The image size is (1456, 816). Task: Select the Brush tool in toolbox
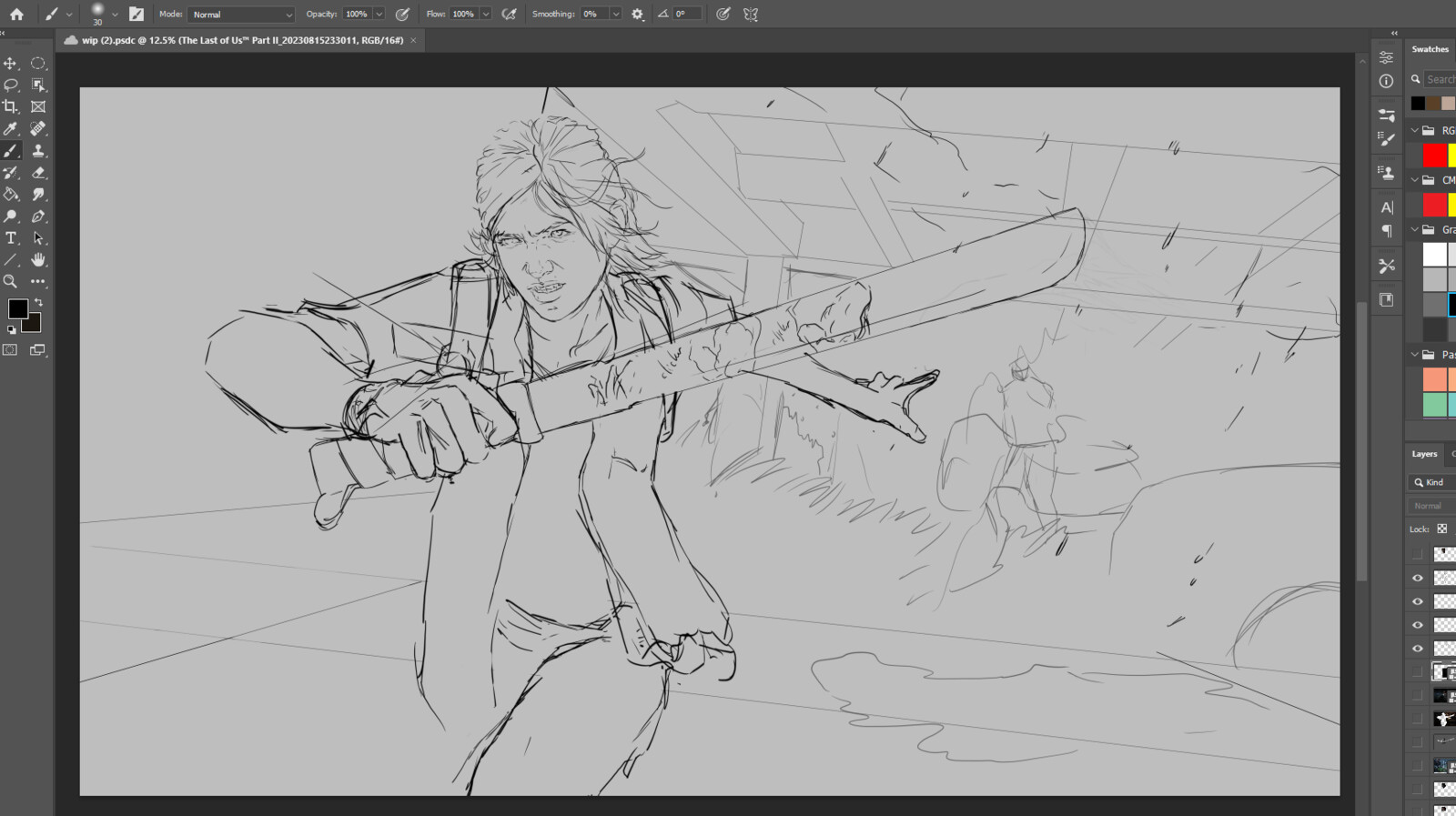(x=11, y=151)
